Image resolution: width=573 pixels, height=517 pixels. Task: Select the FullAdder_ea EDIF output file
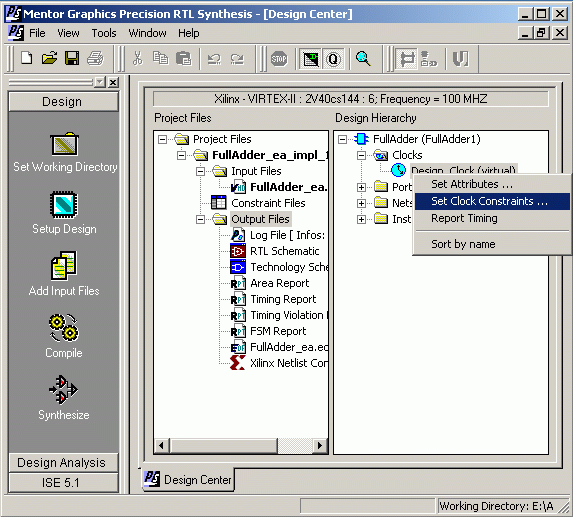[x=279, y=347]
